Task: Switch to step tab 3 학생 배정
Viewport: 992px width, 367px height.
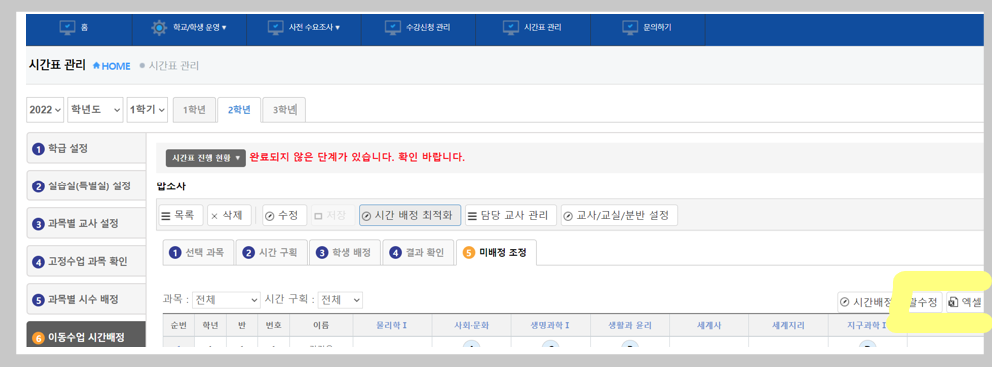Action: (345, 252)
